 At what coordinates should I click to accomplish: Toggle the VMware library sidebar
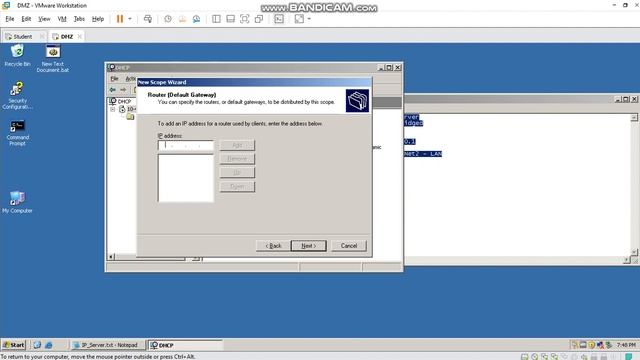pos(216,19)
